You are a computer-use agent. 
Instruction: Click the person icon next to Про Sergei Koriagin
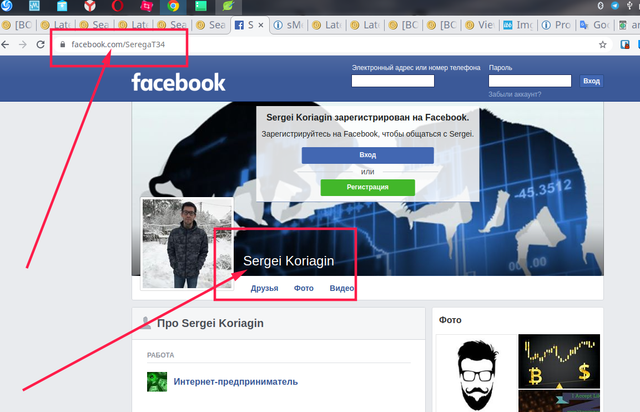[146, 323]
